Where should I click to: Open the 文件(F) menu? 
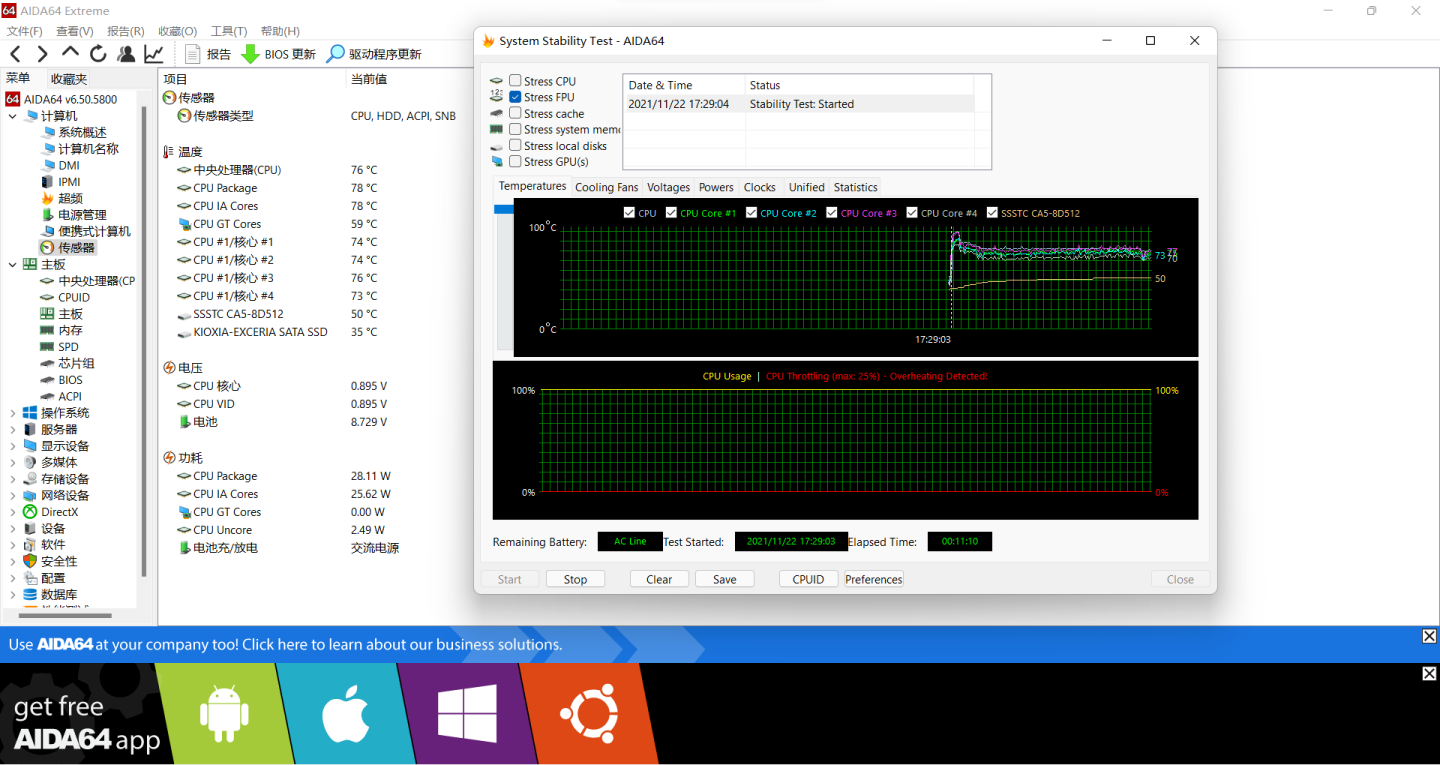click(24, 31)
